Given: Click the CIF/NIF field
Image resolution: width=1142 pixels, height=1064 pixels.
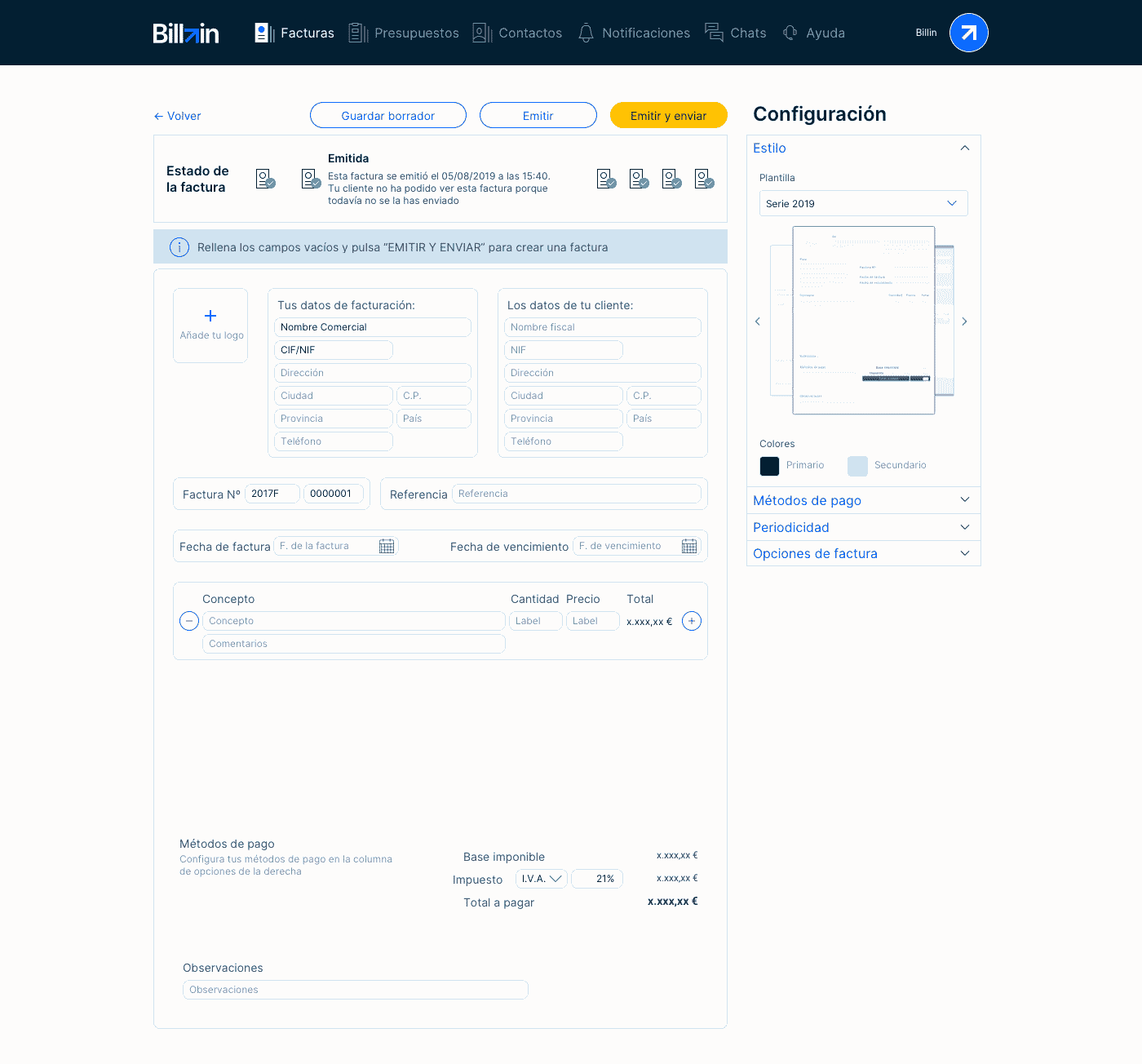Looking at the screenshot, I should coord(334,350).
